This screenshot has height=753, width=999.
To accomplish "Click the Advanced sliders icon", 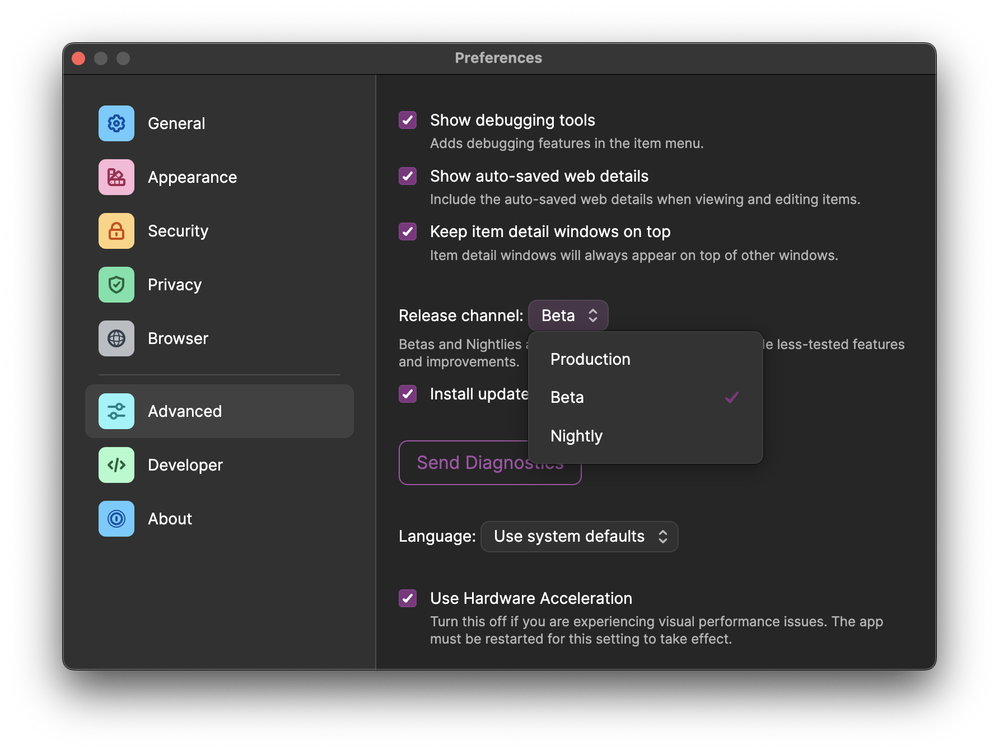I will click(x=116, y=412).
